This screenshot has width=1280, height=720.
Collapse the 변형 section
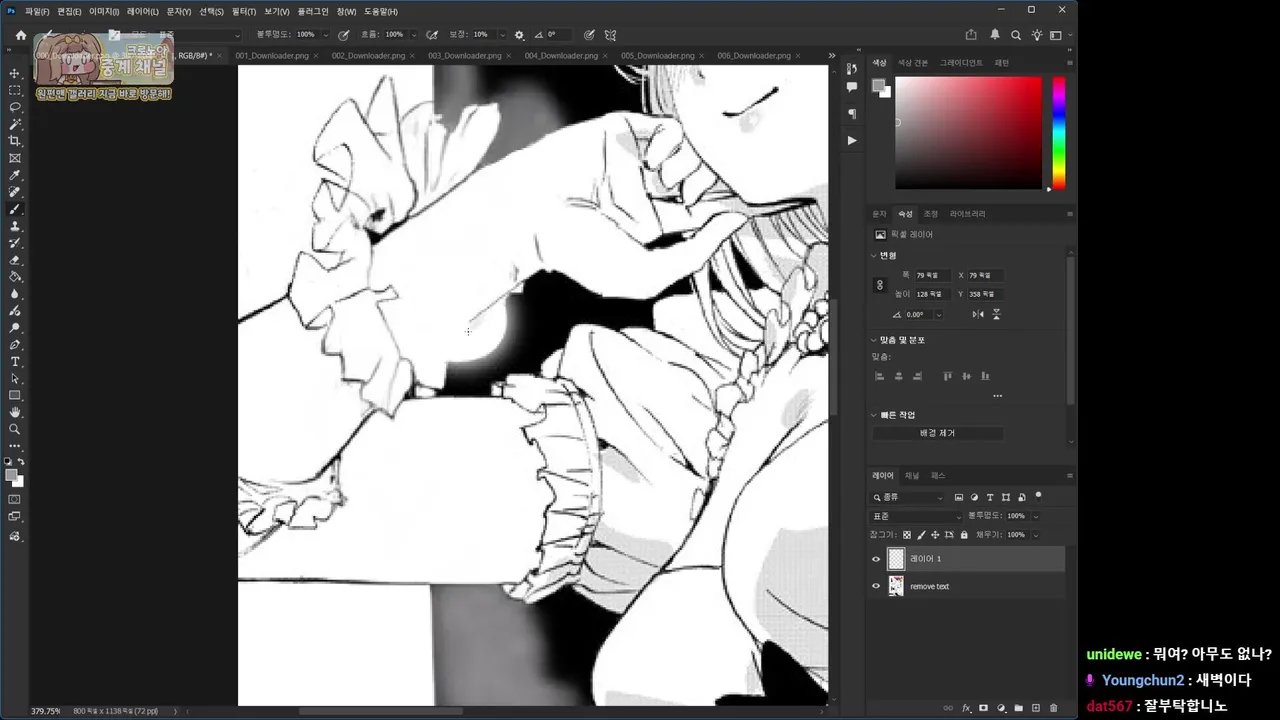tap(873, 255)
